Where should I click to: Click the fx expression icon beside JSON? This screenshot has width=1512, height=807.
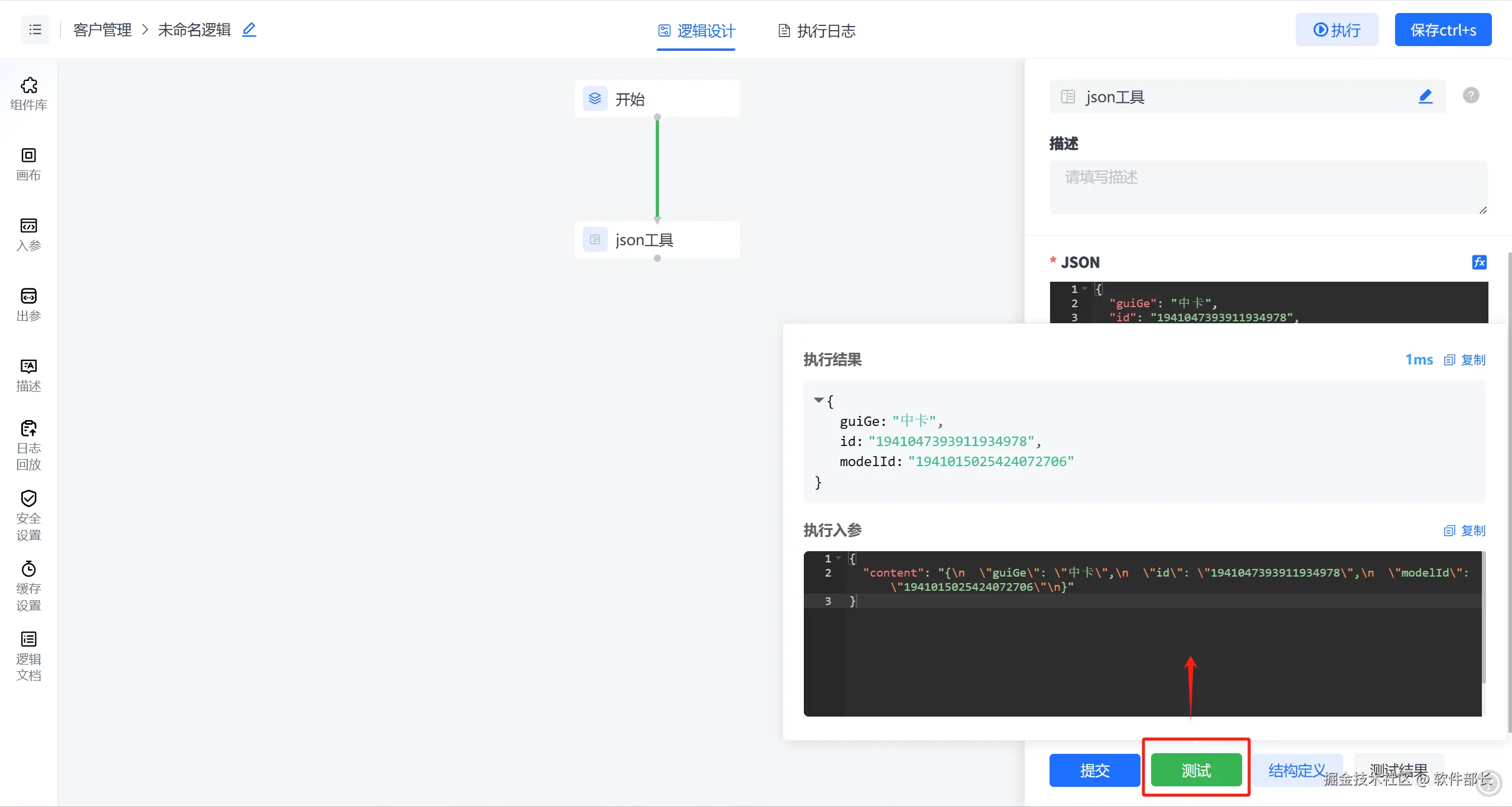click(1479, 262)
